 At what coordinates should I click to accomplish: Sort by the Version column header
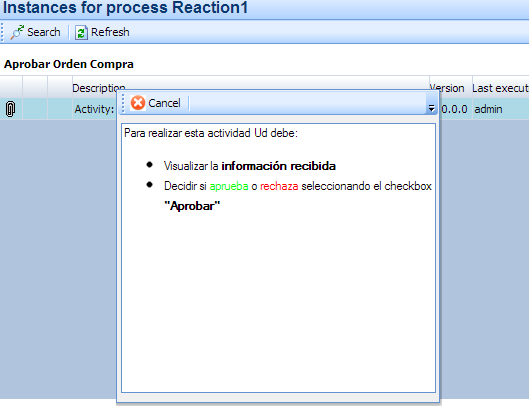coord(447,88)
